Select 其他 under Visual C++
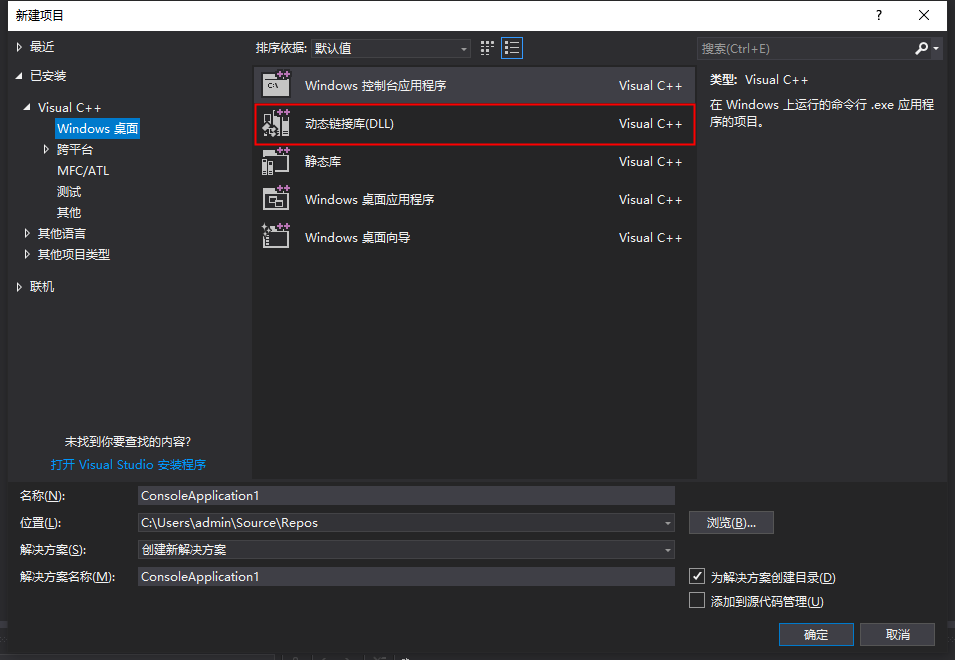955x660 pixels. point(69,212)
